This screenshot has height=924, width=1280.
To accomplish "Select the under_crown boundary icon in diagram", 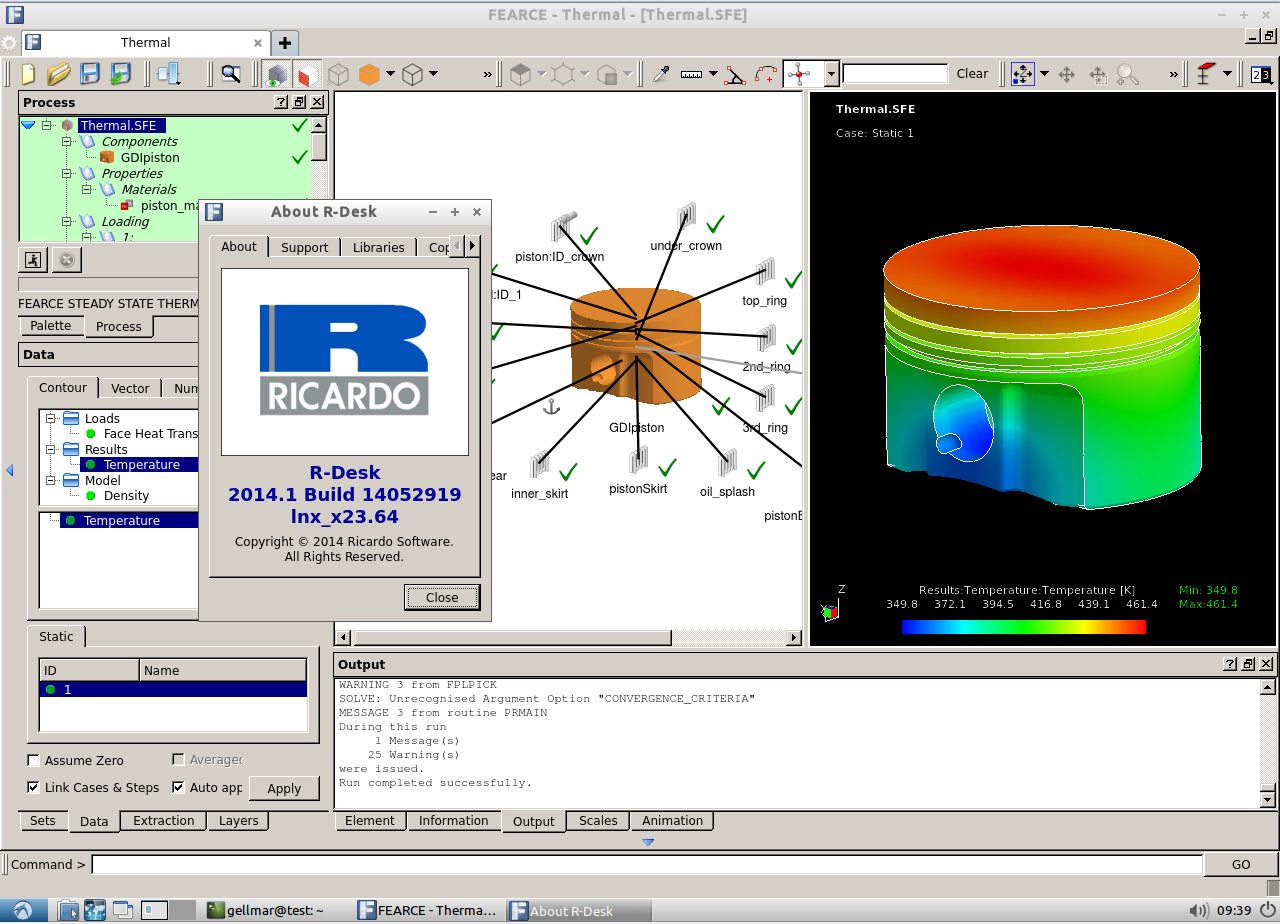I will [686, 218].
